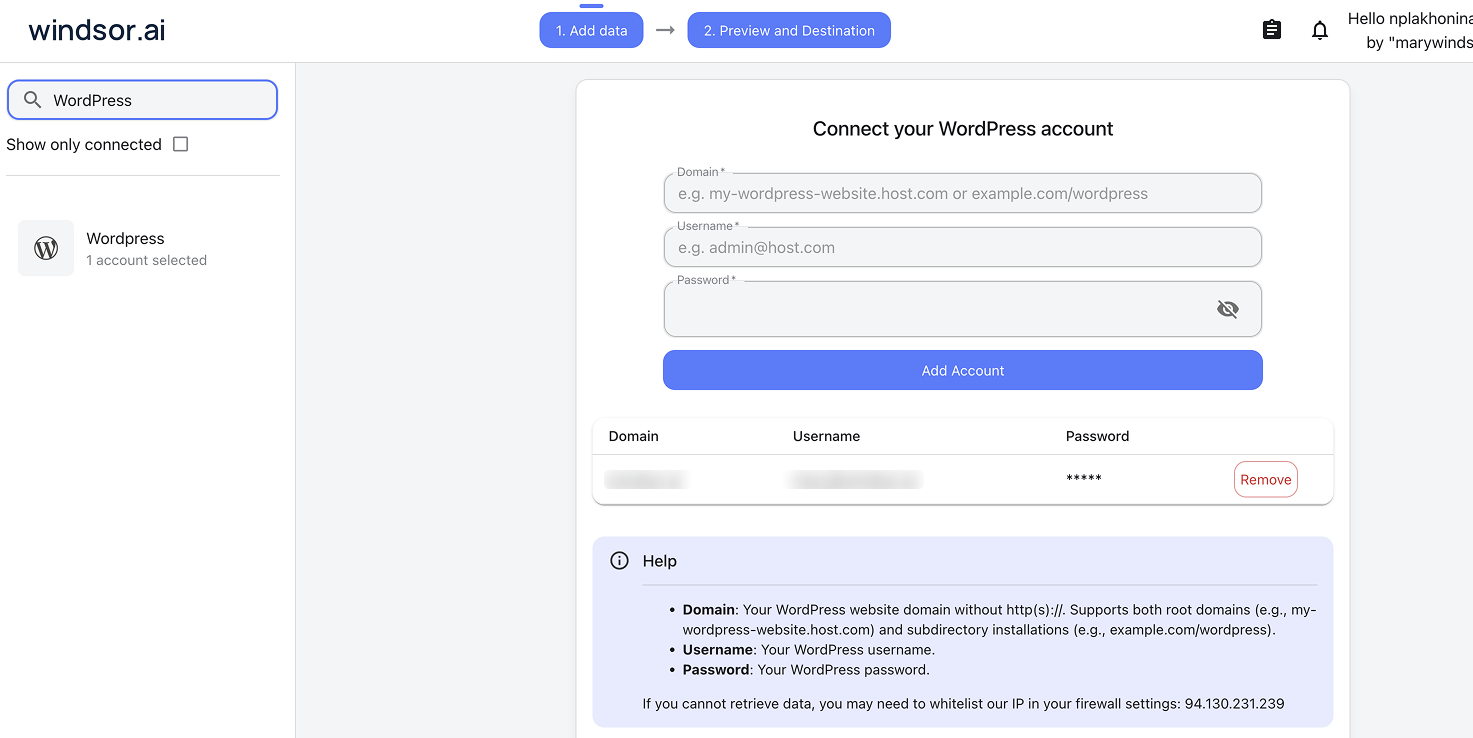This screenshot has height=738, width=1473.
Task: Enable the Show only connected checkbox
Action: point(180,144)
